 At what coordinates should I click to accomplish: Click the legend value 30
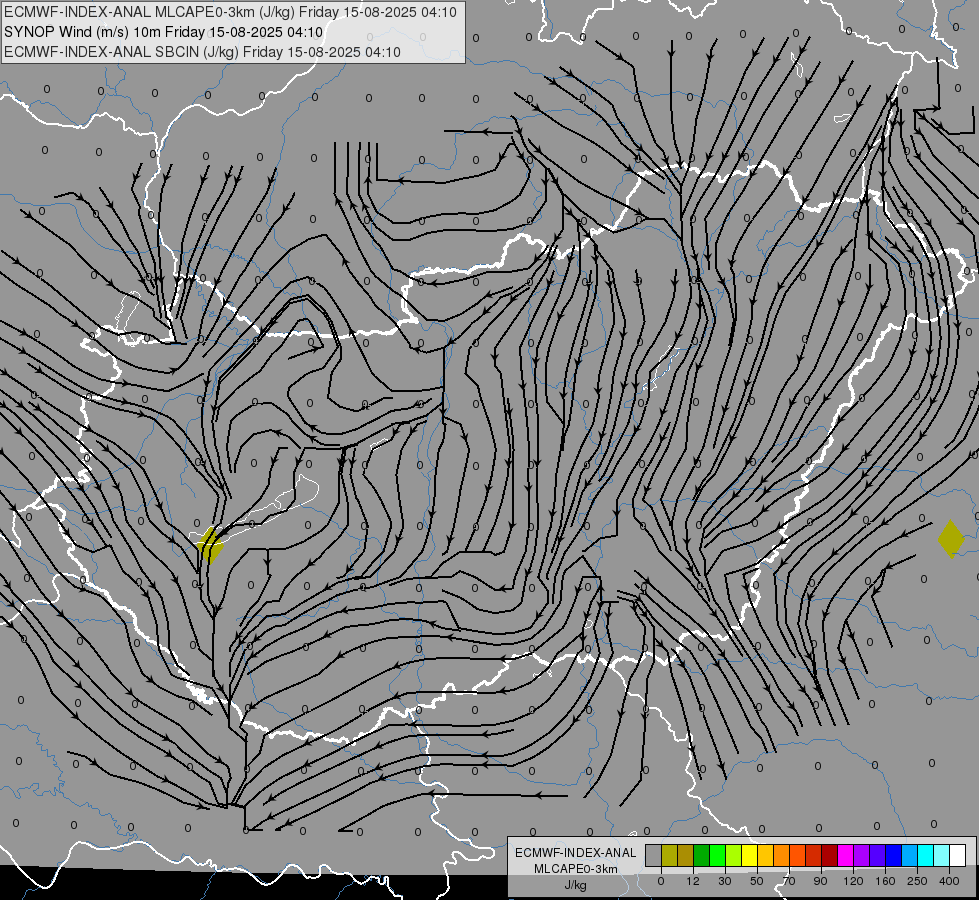coord(725,881)
